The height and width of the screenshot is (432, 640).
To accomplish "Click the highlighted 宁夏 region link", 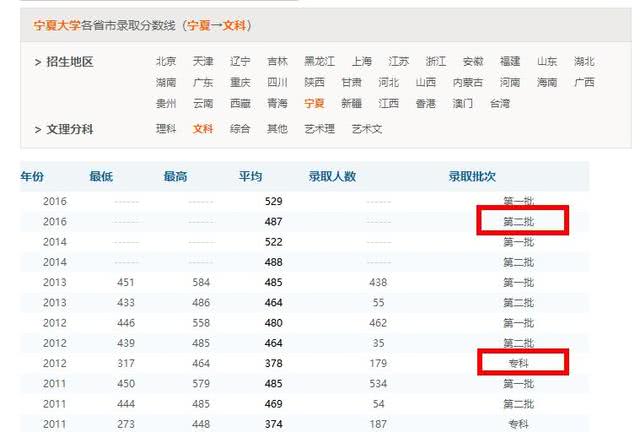I will click(x=314, y=104).
